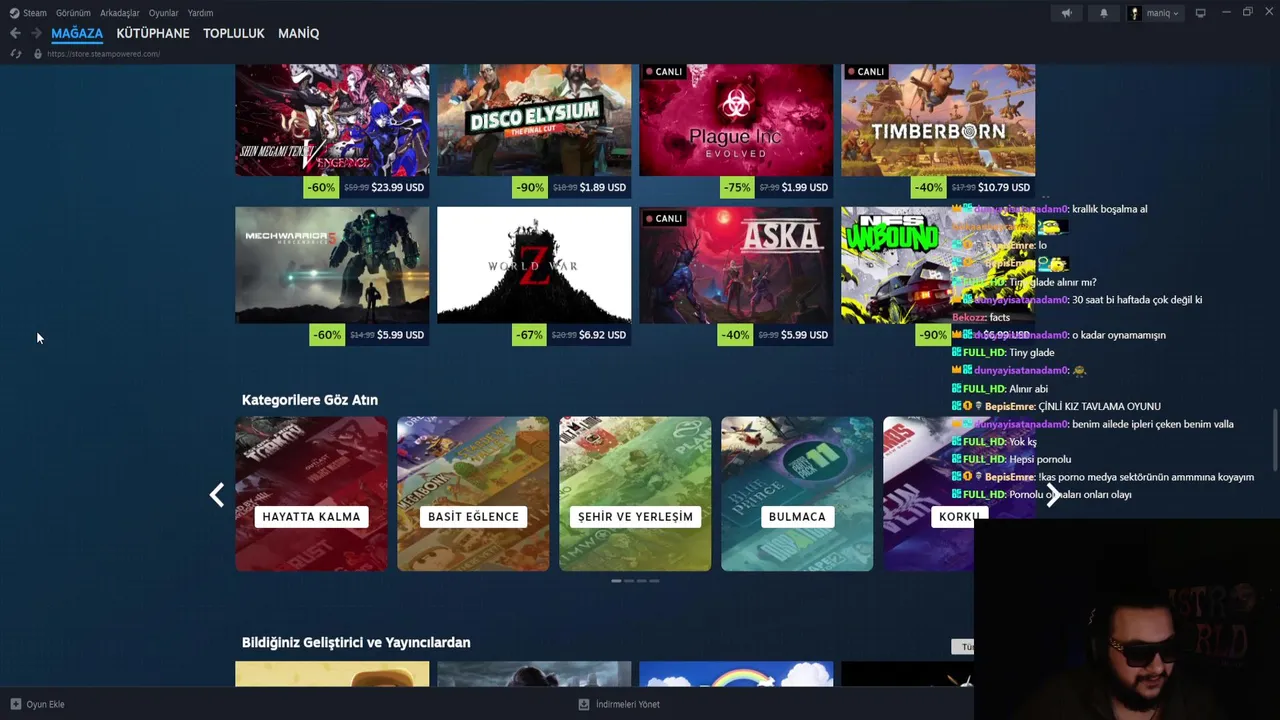This screenshot has width=1280, height=720.
Task: Open the Shin Megami Tensei V Vengeance card
Action: 332,120
